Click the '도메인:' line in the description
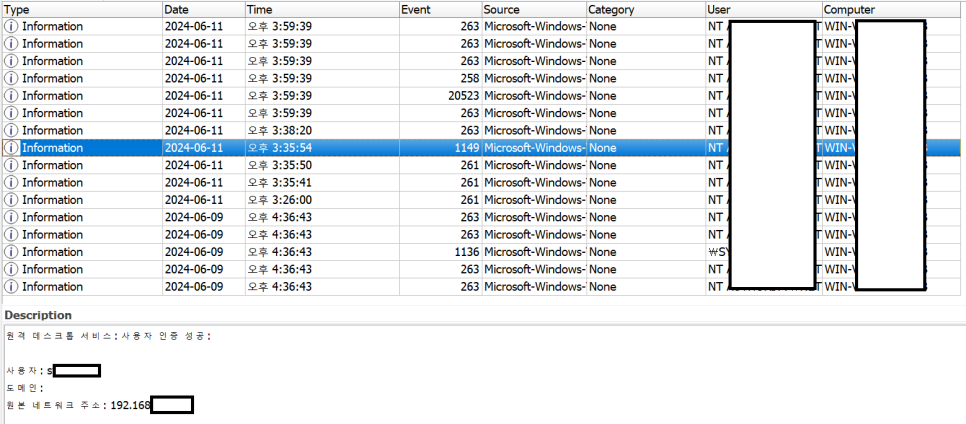The image size is (966, 424). click(25, 388)
